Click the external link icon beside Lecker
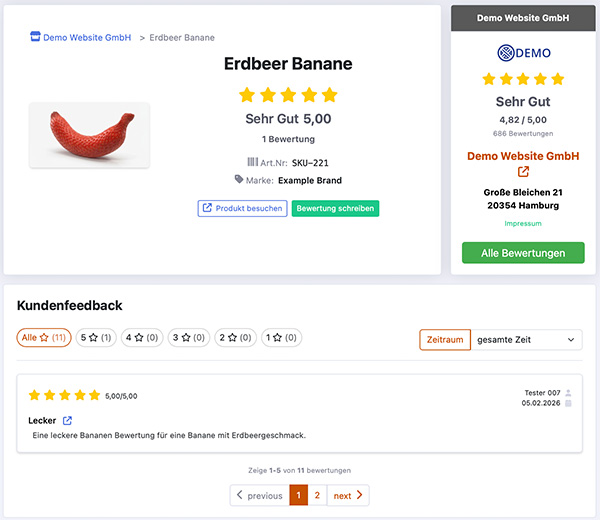The width and height of the screenshot is (600, 520). pyautogui.click(x=68, y=421)
